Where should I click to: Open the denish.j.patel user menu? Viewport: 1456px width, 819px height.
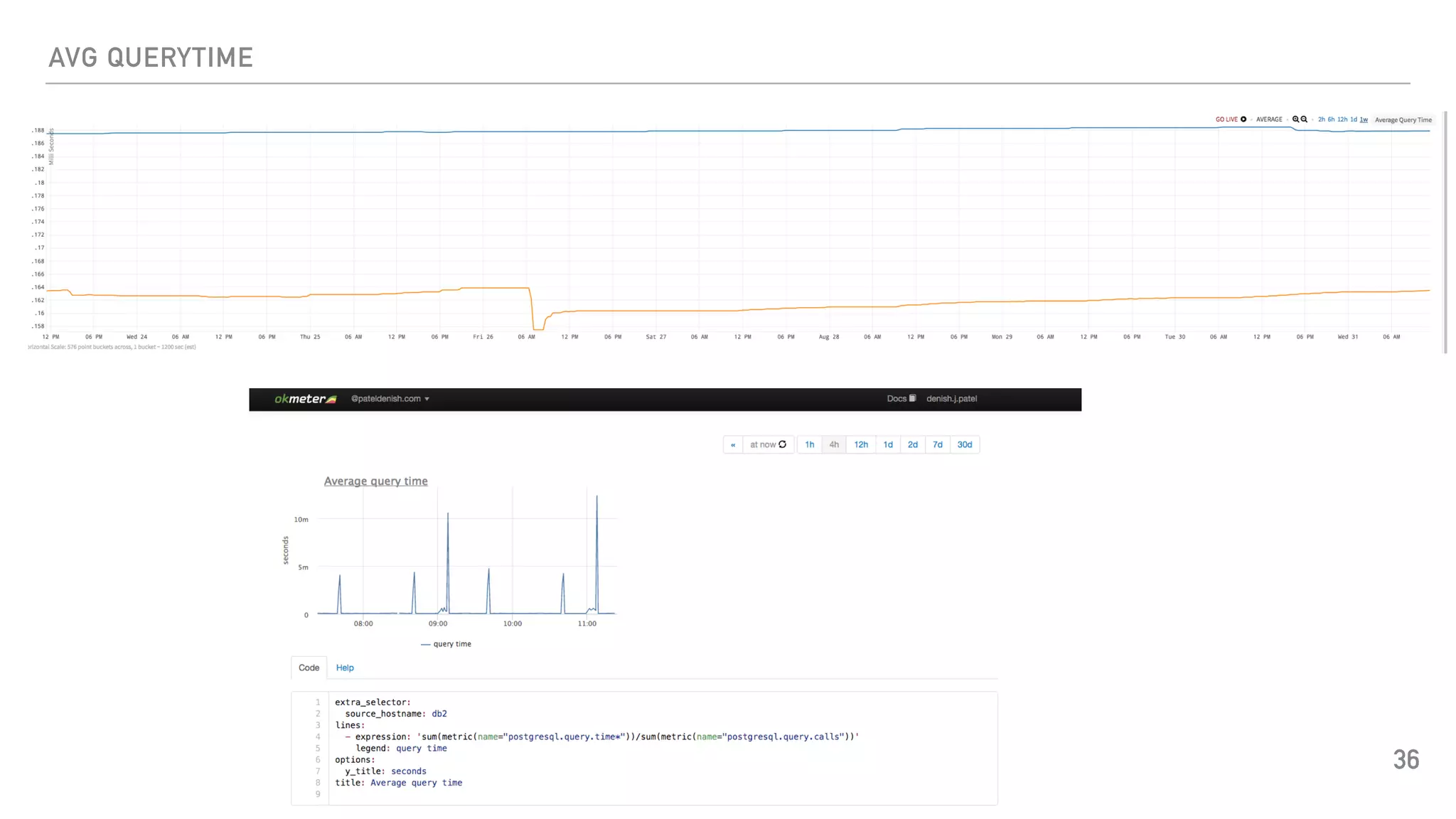tap(951, 399)
